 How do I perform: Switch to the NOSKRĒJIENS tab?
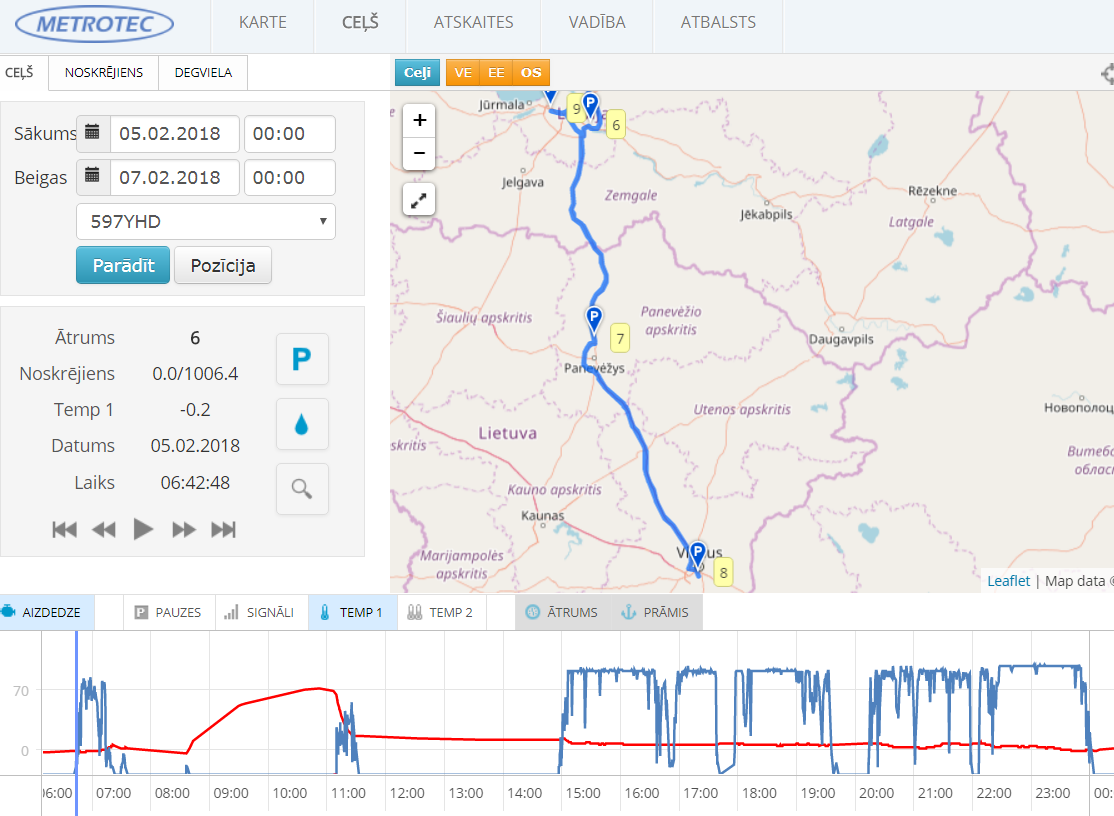tap(104, 72)
